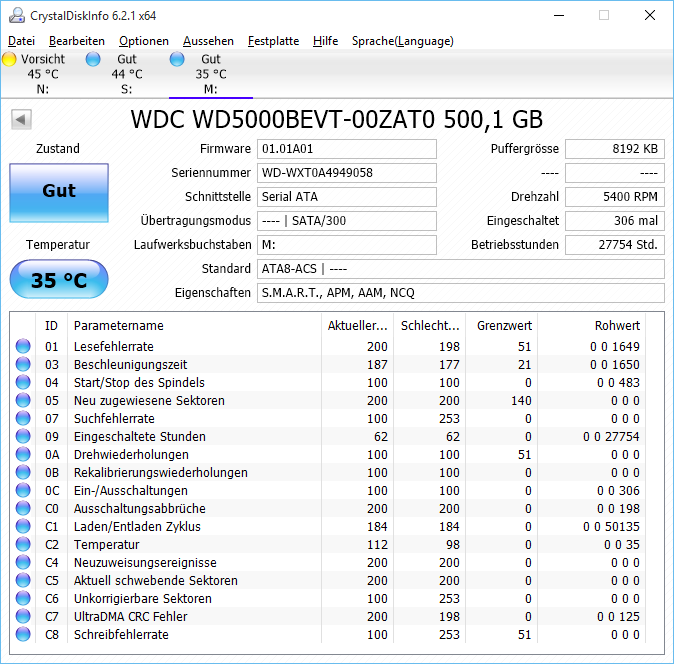Screen dimensions: 674x664
Task: Select the Lesefehlerrate parameter name
Action: pos(113,346)
